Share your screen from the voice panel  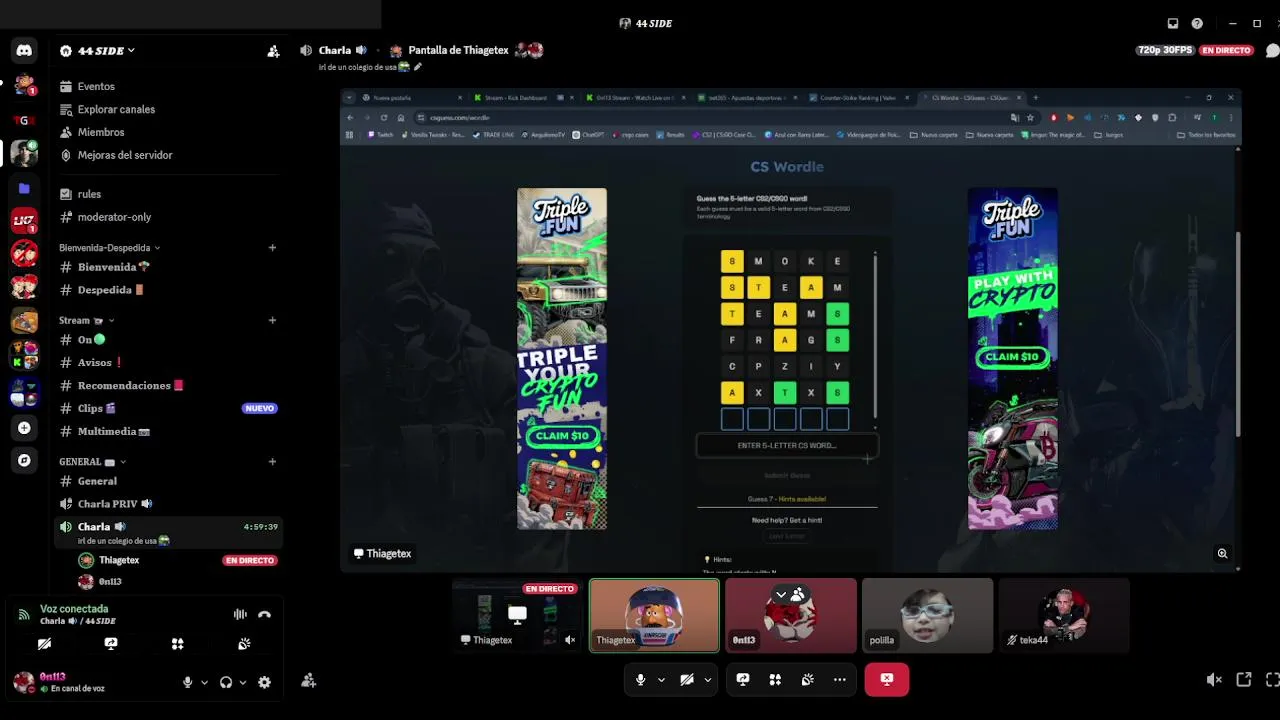(x=111, y=644)
